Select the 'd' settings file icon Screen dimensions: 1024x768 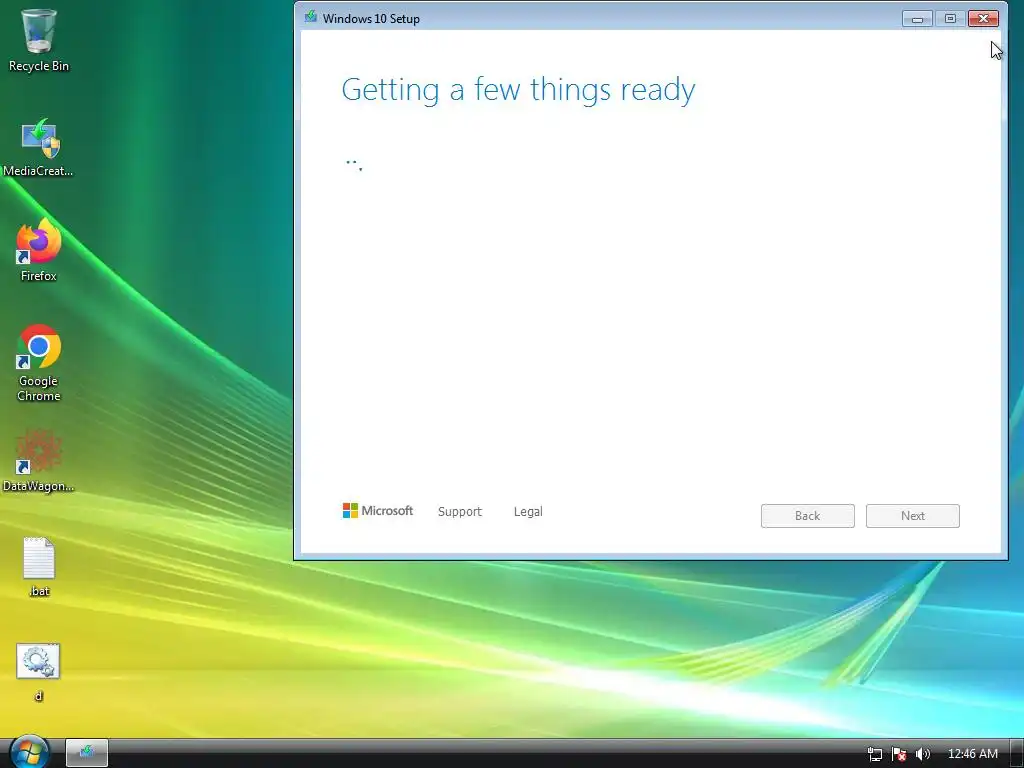click(x=39, y=672)
